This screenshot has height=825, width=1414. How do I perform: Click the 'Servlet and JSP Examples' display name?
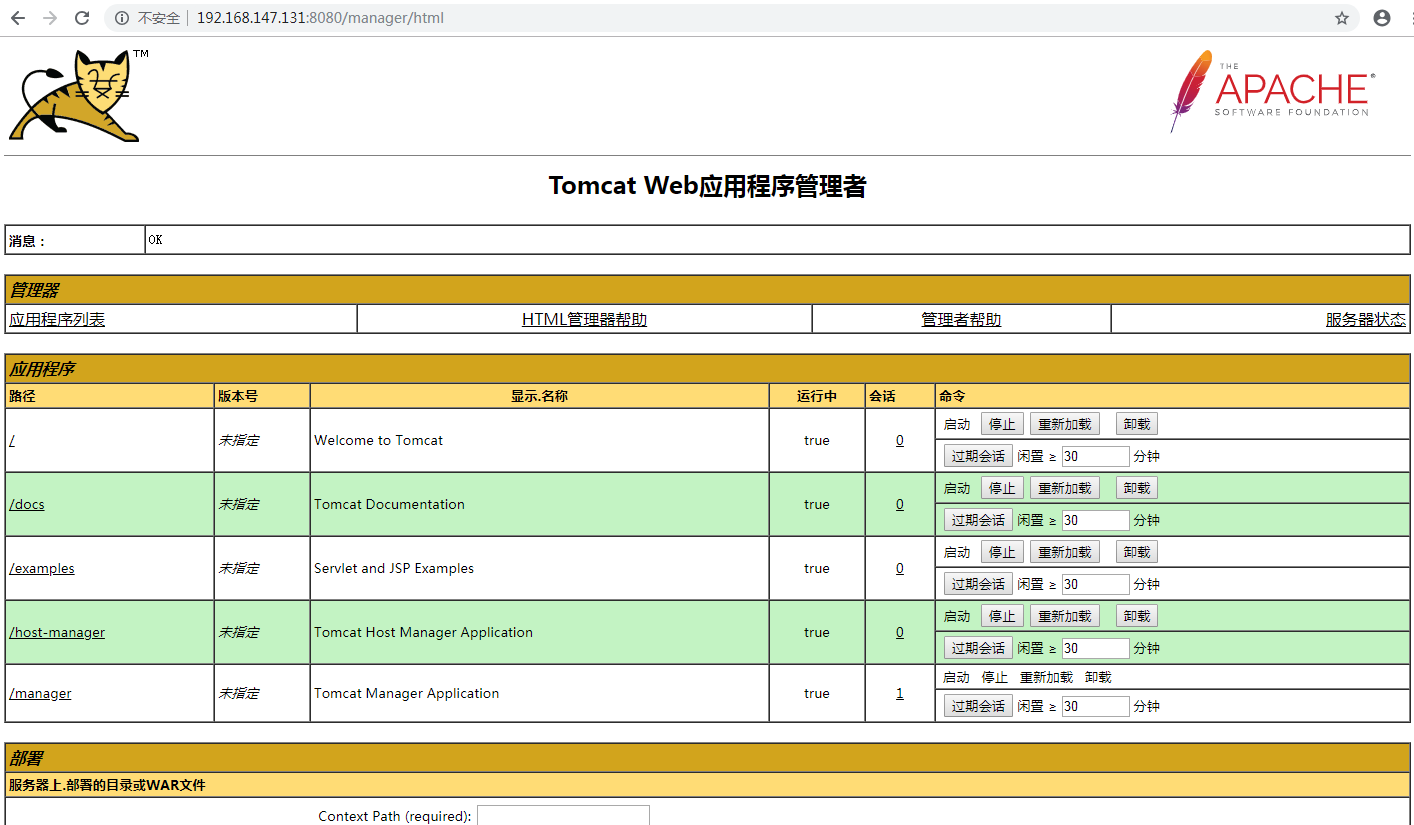(x=394, y=568)
